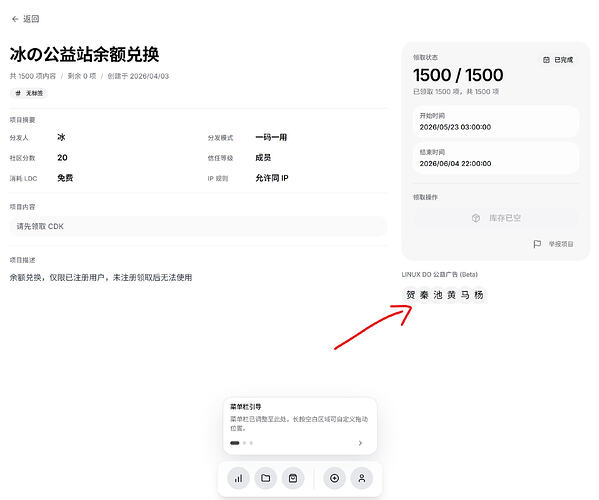The height and width of the screenshot is (500, 599).
Task: Open the bar chart dashboard icon
Action: pyautogui.click(x=238, y=478)
